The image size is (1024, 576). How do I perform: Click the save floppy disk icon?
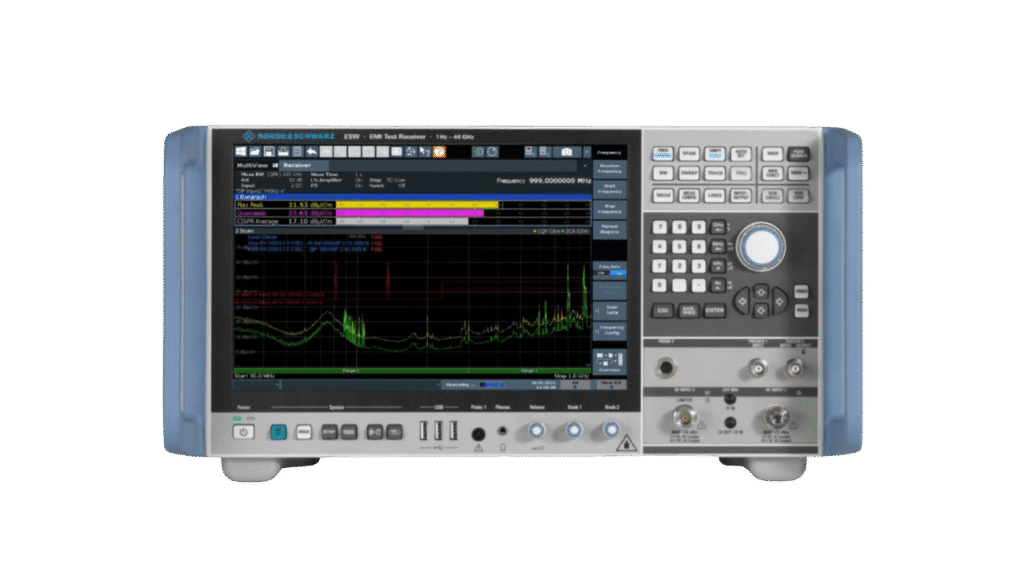pyautogui.click(x=269, y=151)
